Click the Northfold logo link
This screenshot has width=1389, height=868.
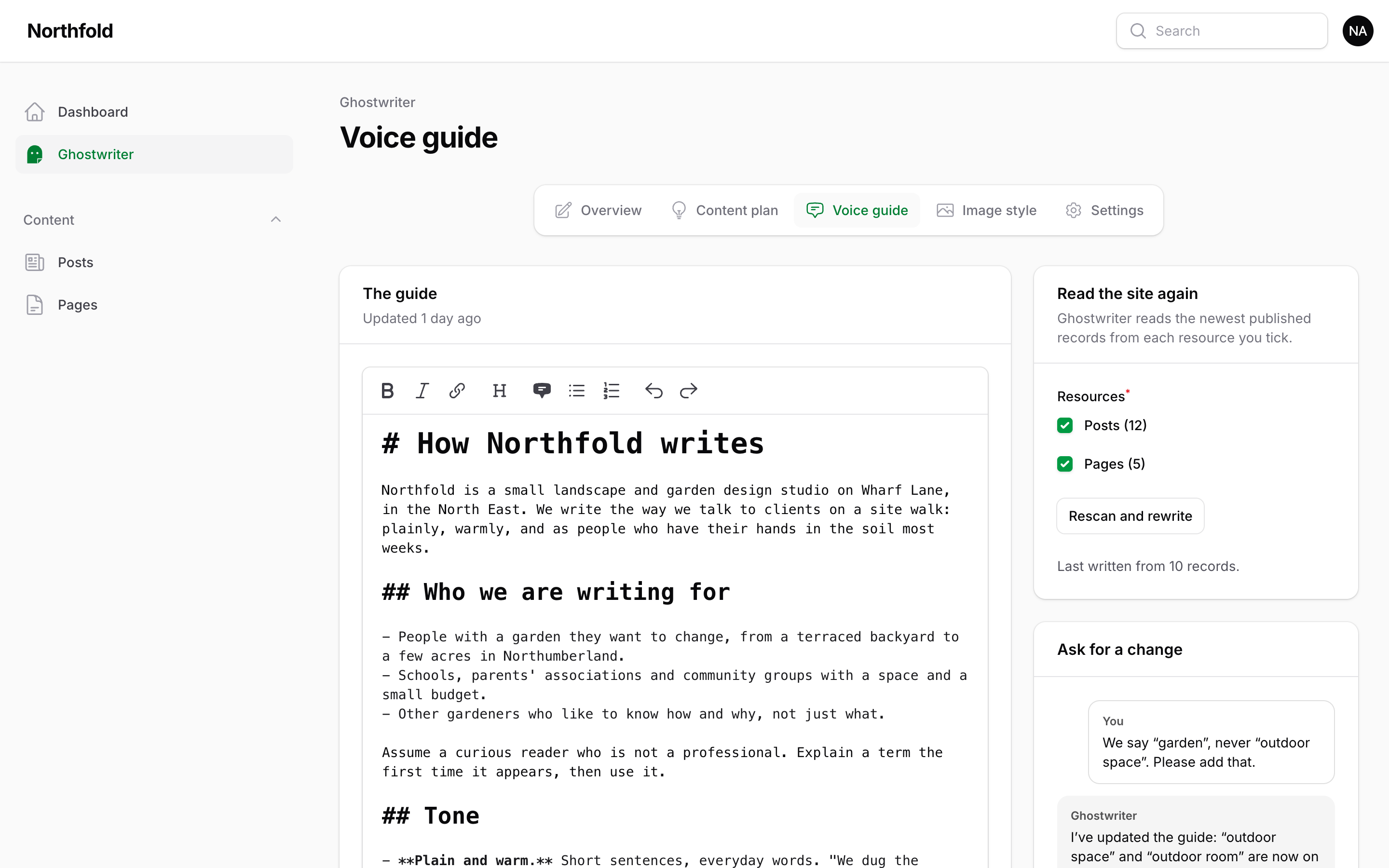click(70, 31)
